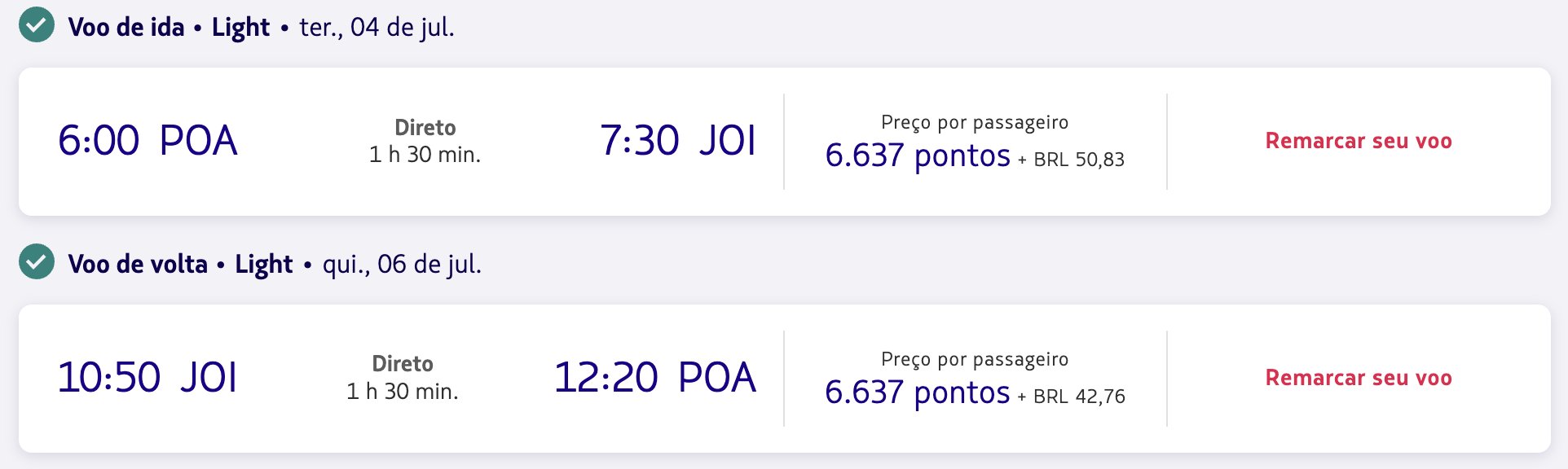1568x469 pixels.
Task: Click the return Direto 1 h 30 min. label
Action: [403, 378]
